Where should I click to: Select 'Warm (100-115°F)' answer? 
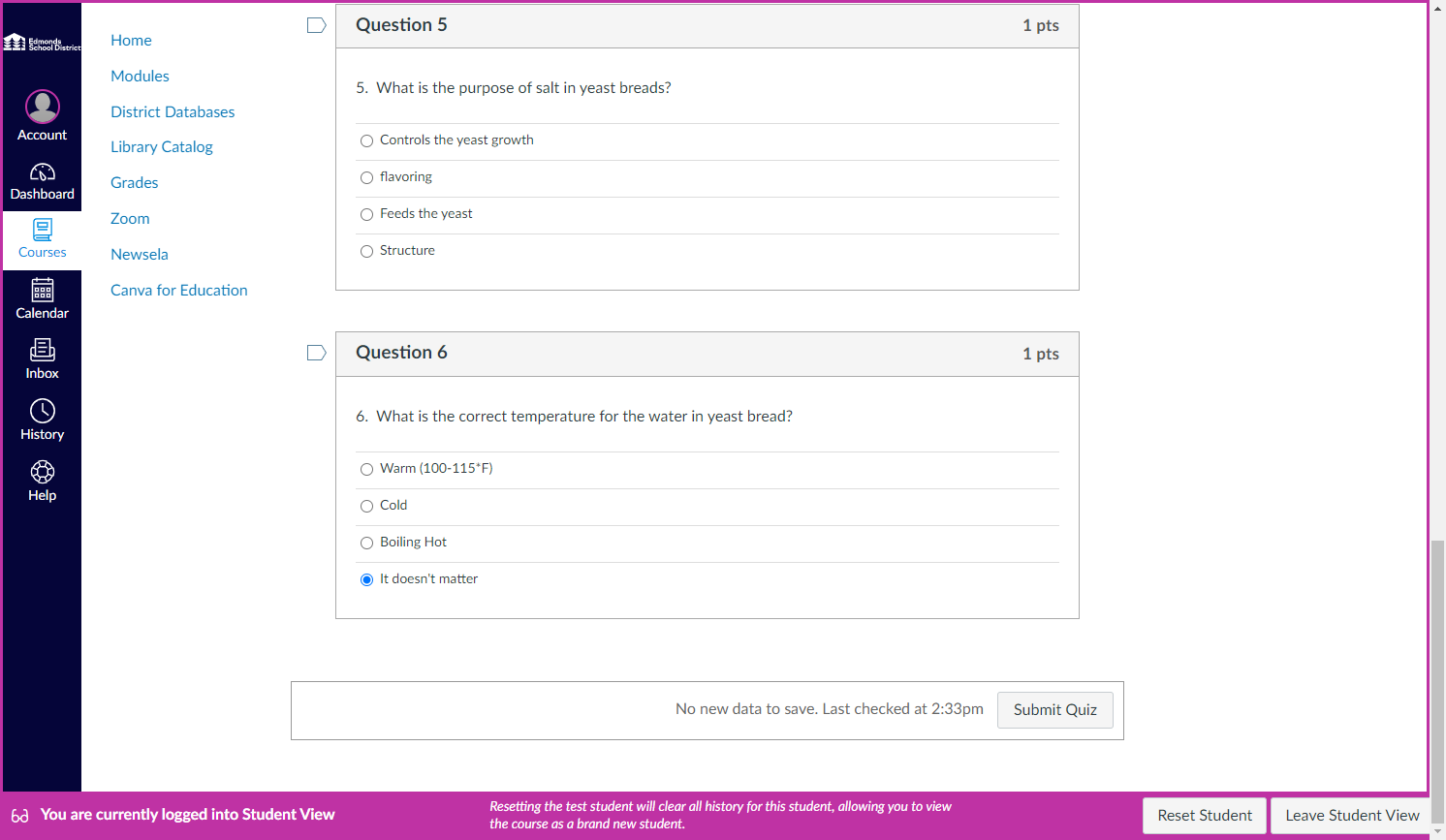click(x=366, y=470)
